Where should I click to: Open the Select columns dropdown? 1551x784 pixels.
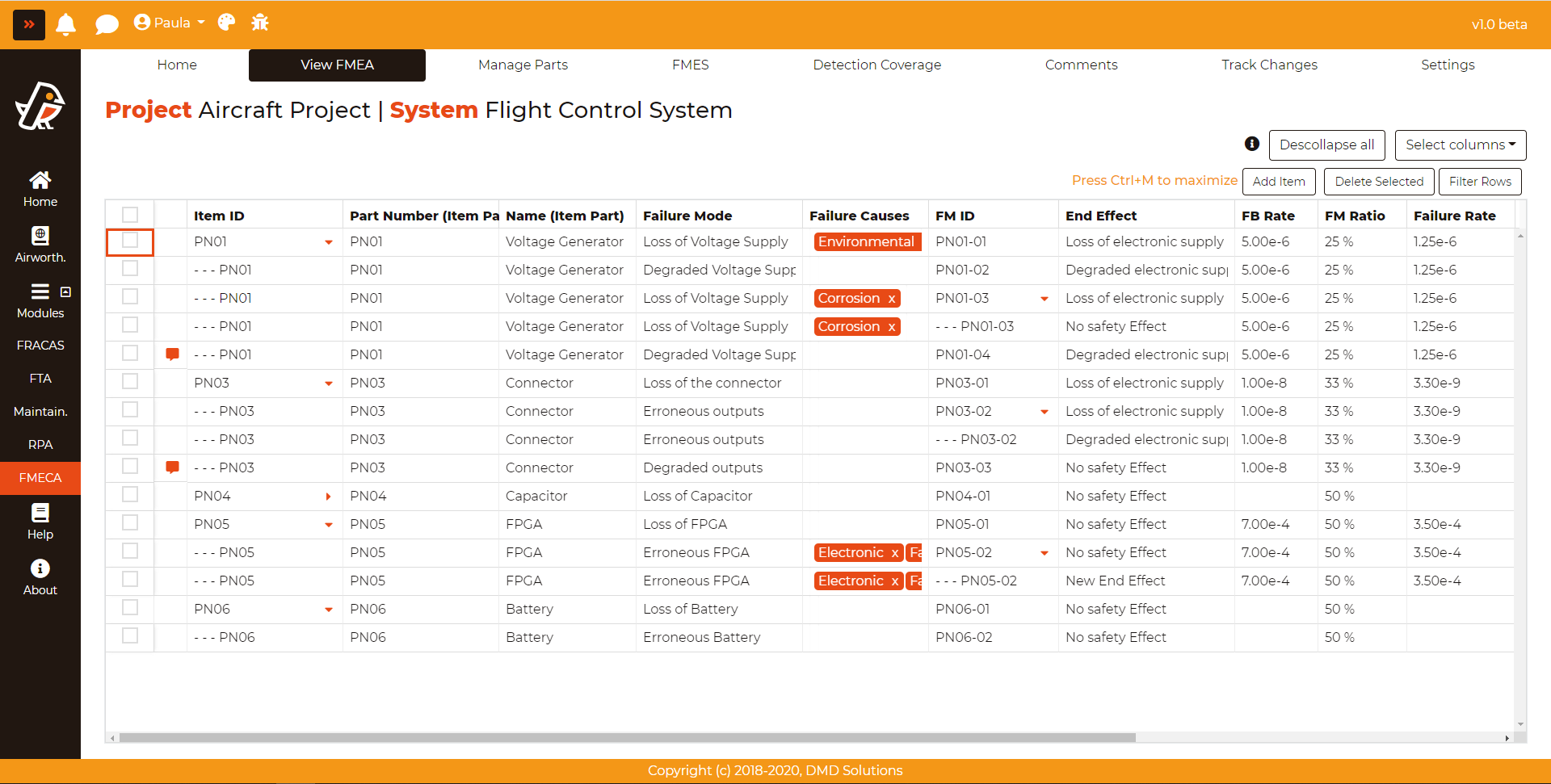pos(1460,145)
